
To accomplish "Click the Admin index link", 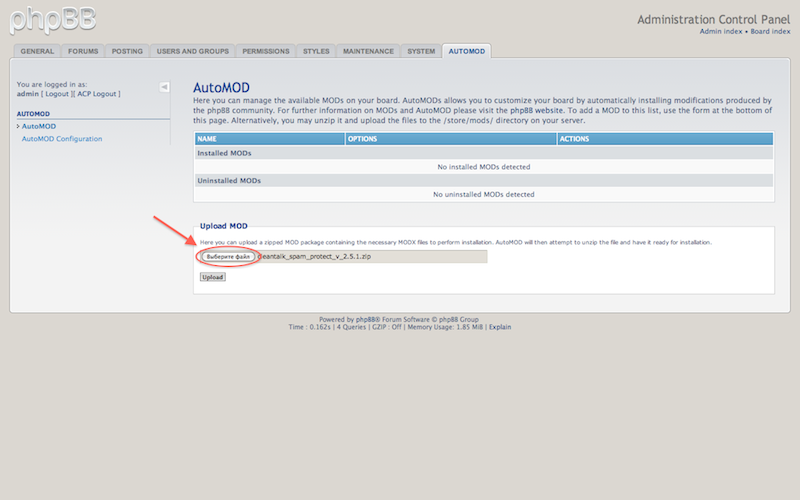I will [720, 32].
